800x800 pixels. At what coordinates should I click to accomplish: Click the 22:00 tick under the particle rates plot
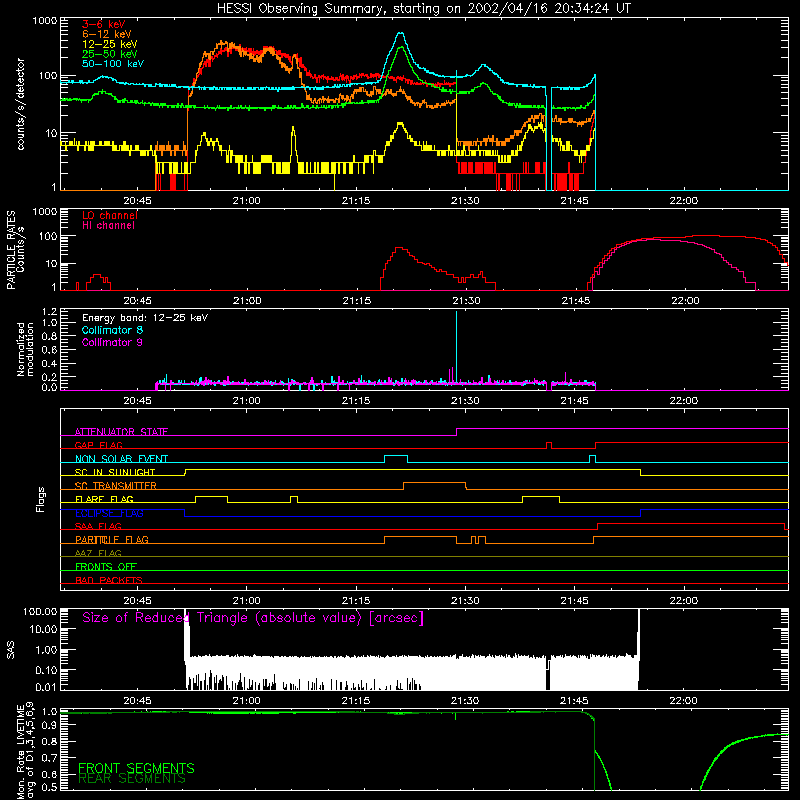[x=685, y=301]
